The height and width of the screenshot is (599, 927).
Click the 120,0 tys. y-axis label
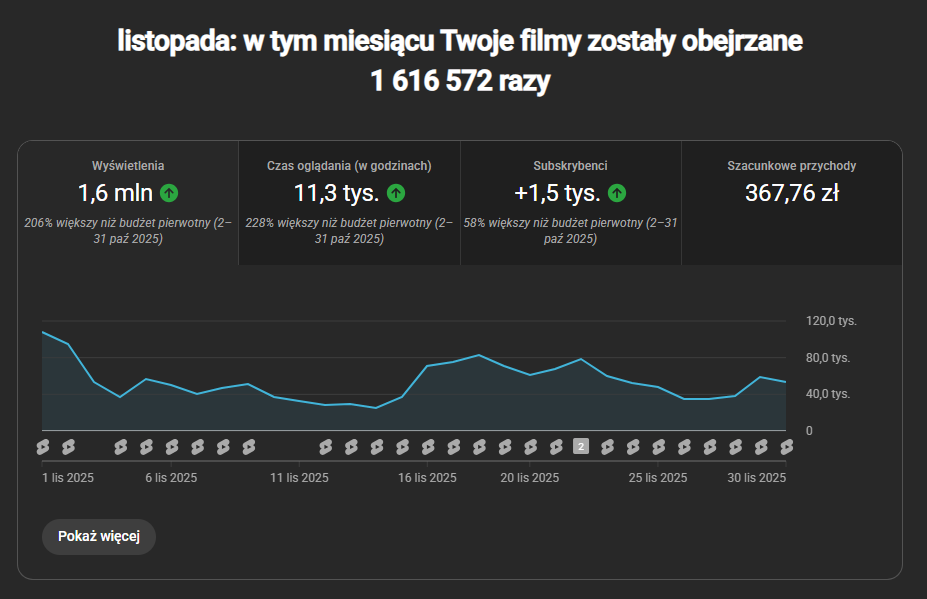pos(831,321)
